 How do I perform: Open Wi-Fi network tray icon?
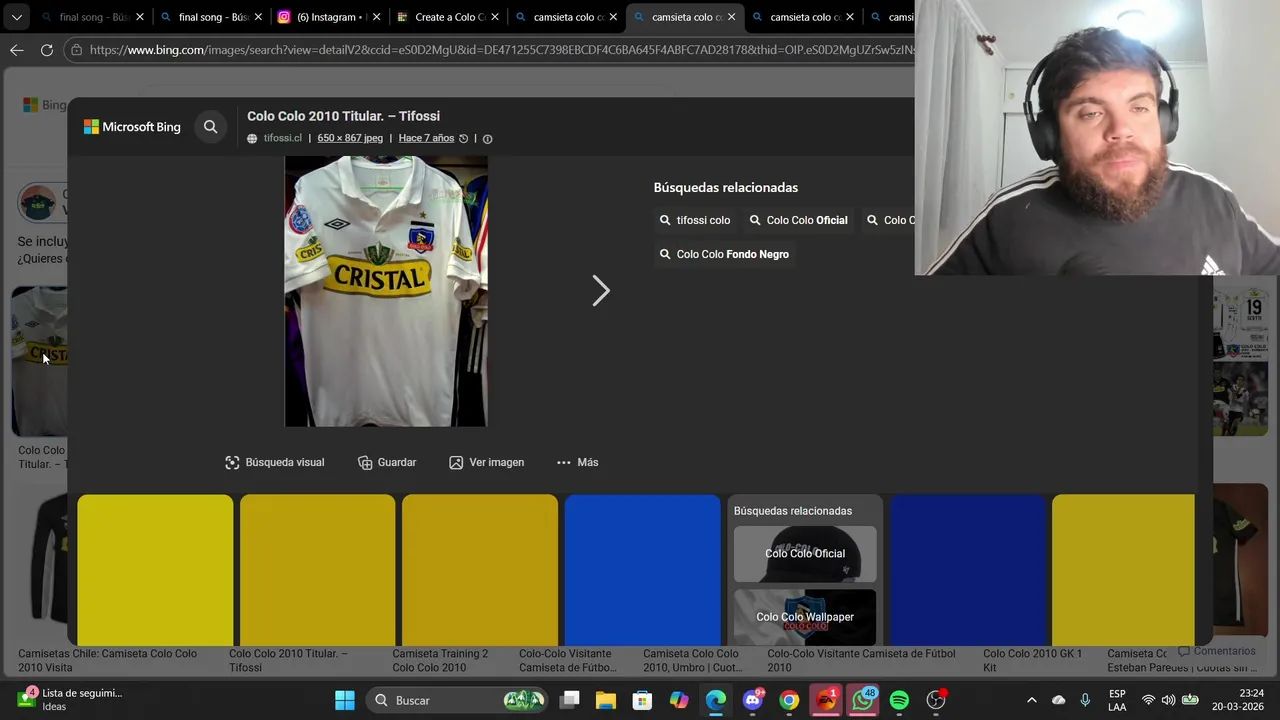tap(1148, 700)
